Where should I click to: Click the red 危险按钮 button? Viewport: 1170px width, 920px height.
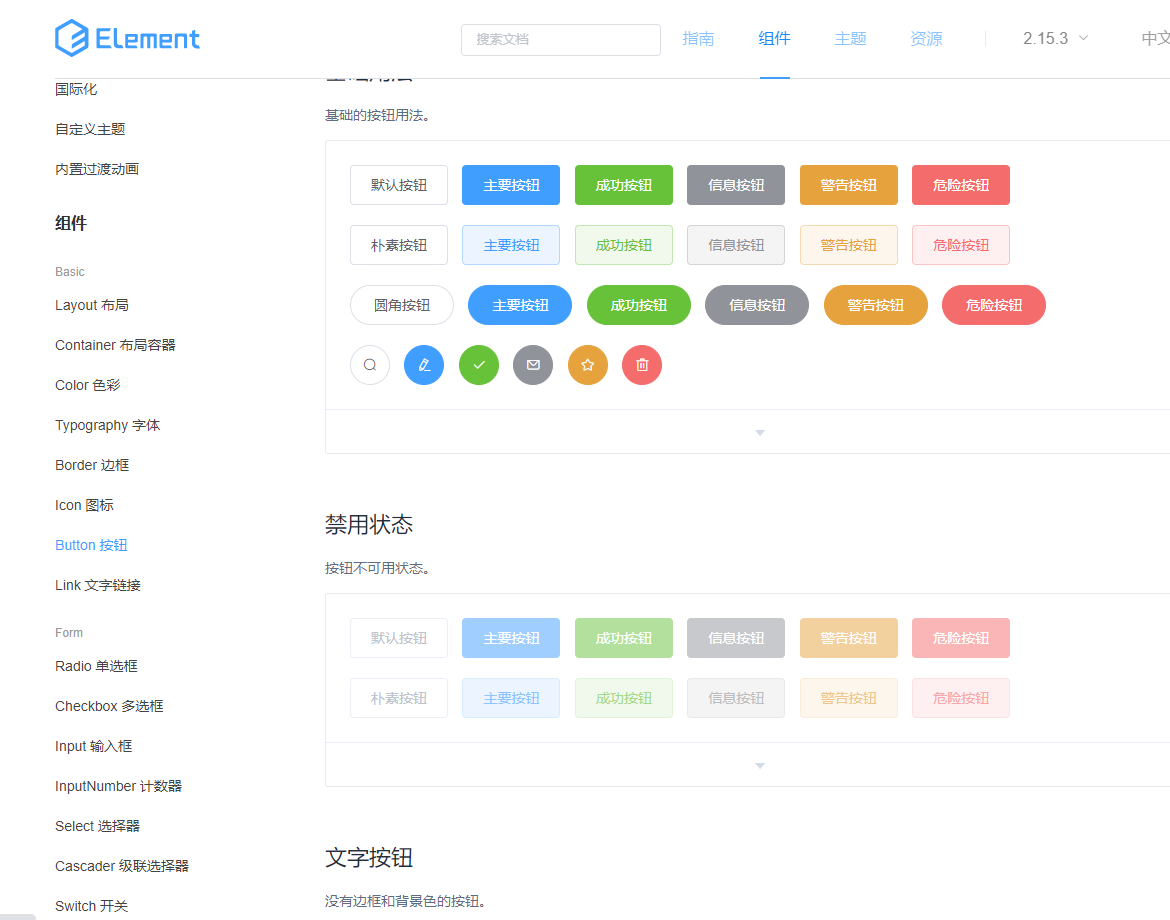(960, 185)
